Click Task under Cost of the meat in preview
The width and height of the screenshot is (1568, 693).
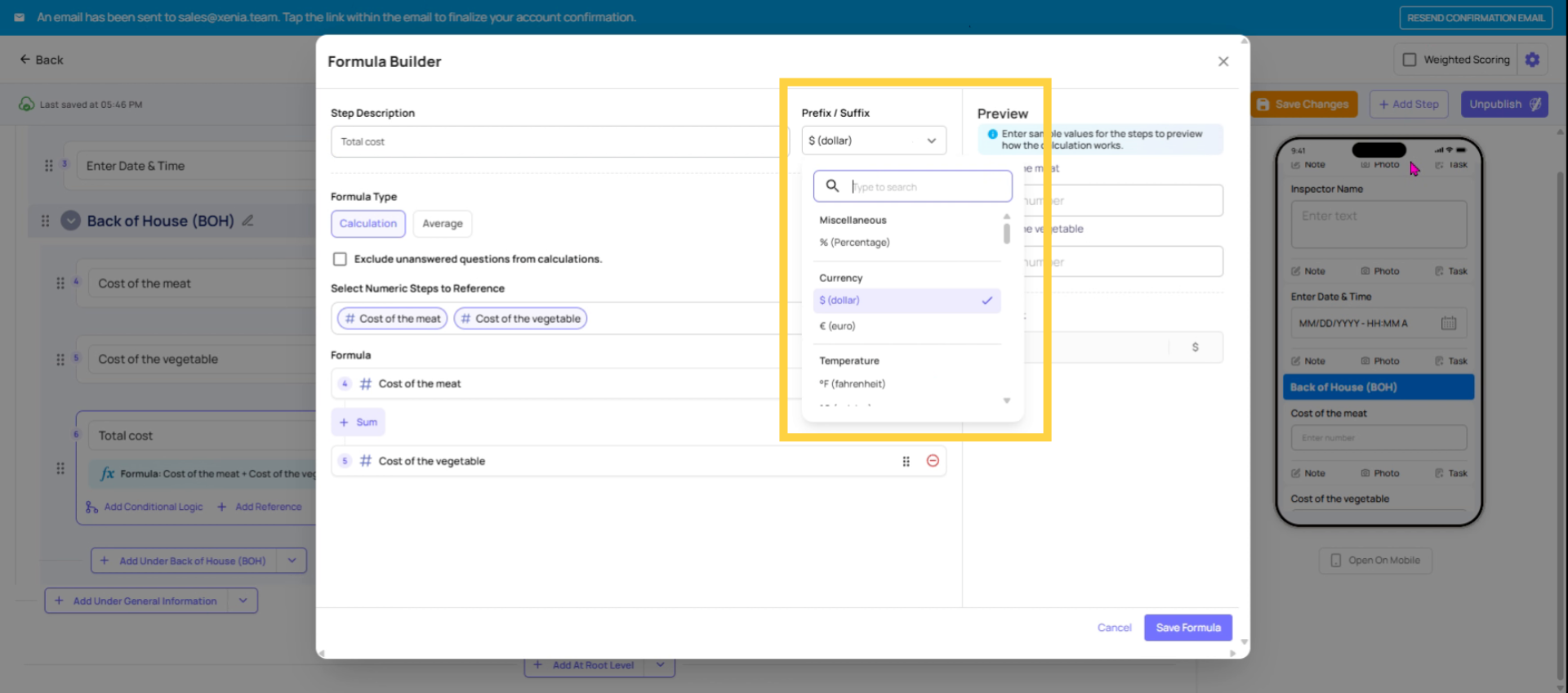[x=1451, y=474]
